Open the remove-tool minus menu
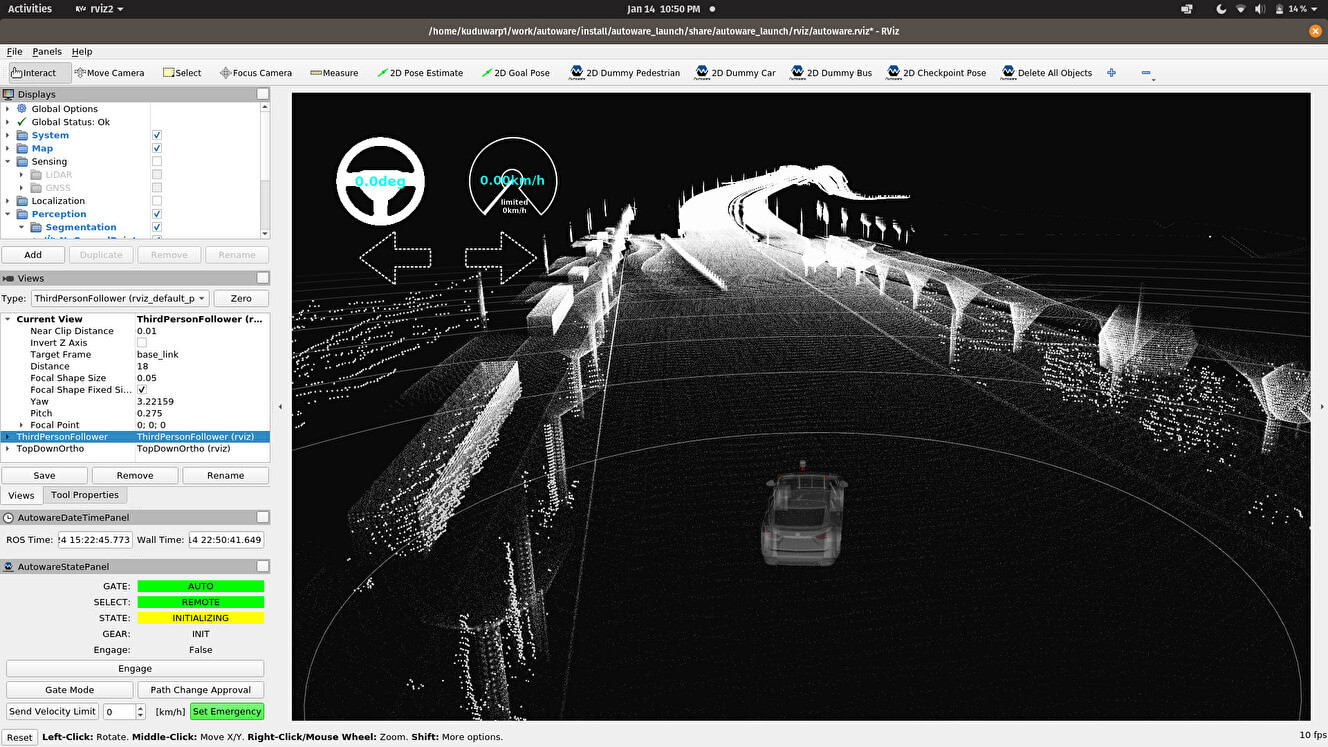The height and width of the screenshot is (747, 1328). coord(1147,74)
